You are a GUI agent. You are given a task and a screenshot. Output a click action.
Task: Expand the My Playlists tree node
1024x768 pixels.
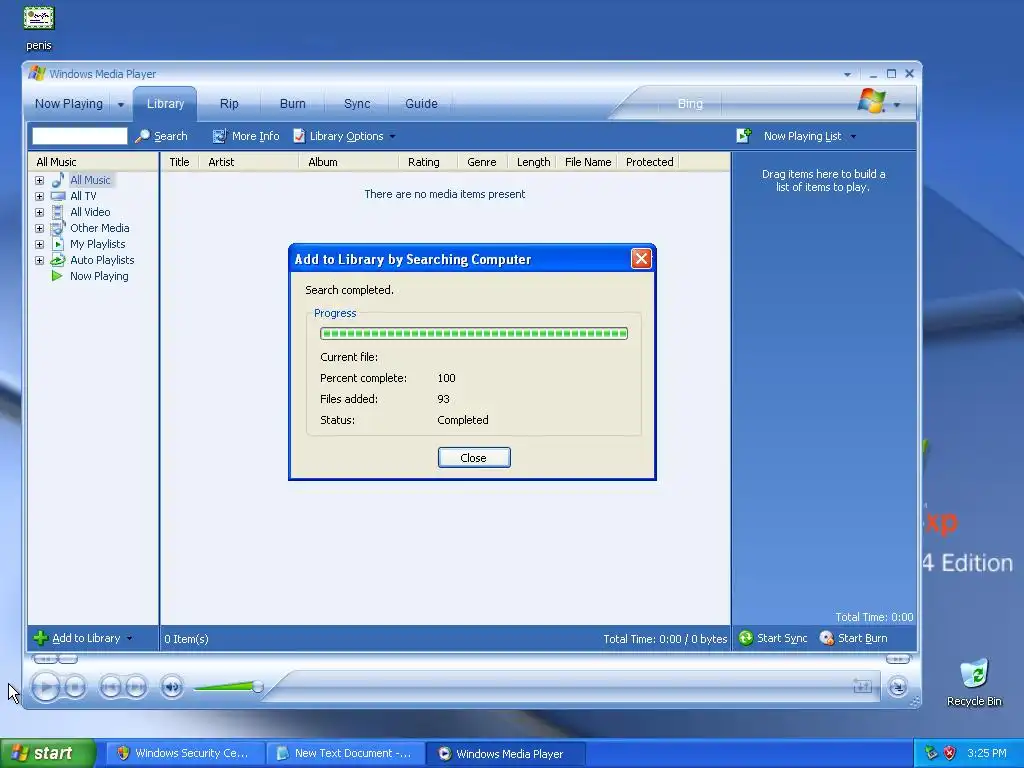click(39, 244)
